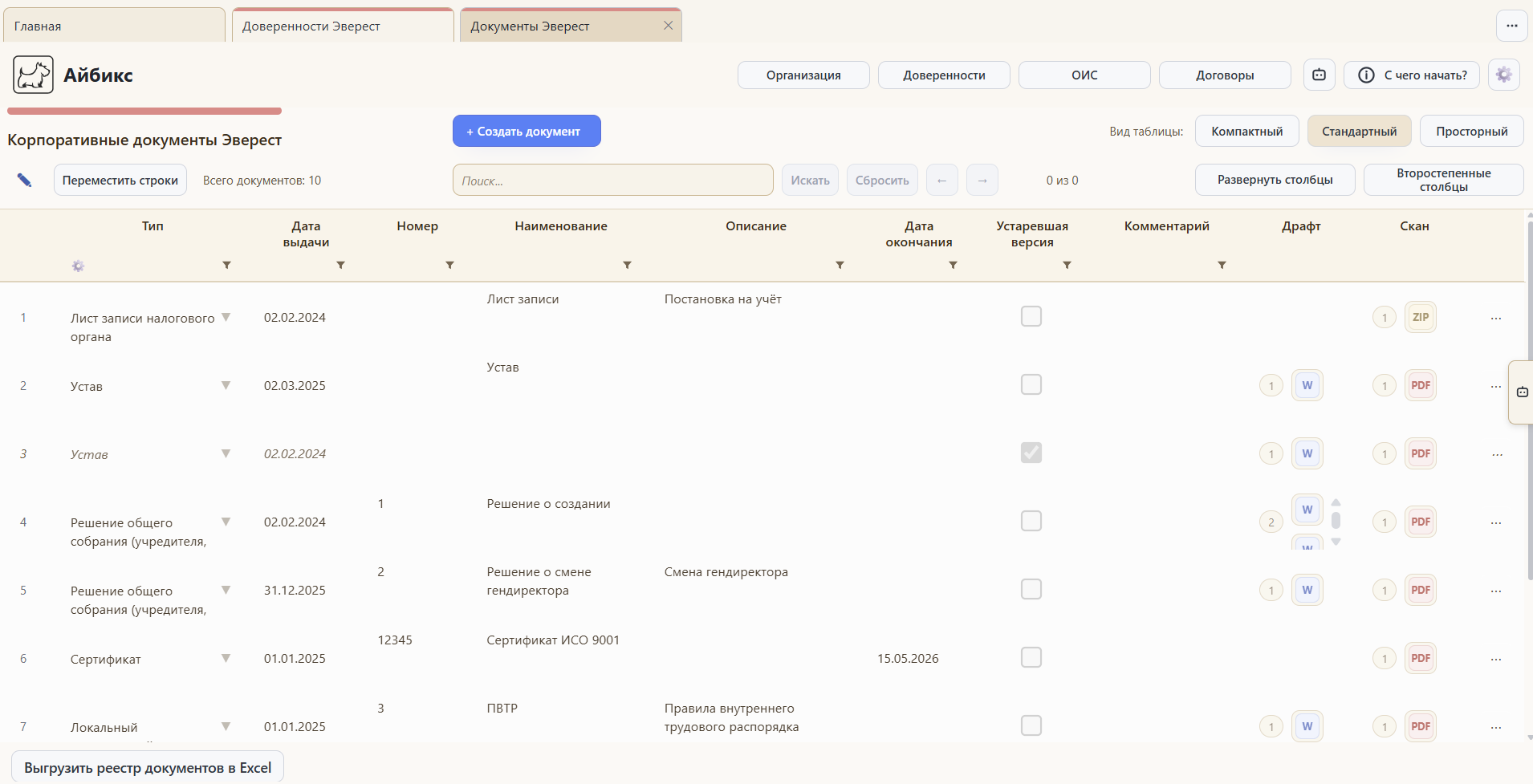This screenshot has width=1533, height=784.
Task: Expand type dropdown in row 4
Action: [226, 522]
